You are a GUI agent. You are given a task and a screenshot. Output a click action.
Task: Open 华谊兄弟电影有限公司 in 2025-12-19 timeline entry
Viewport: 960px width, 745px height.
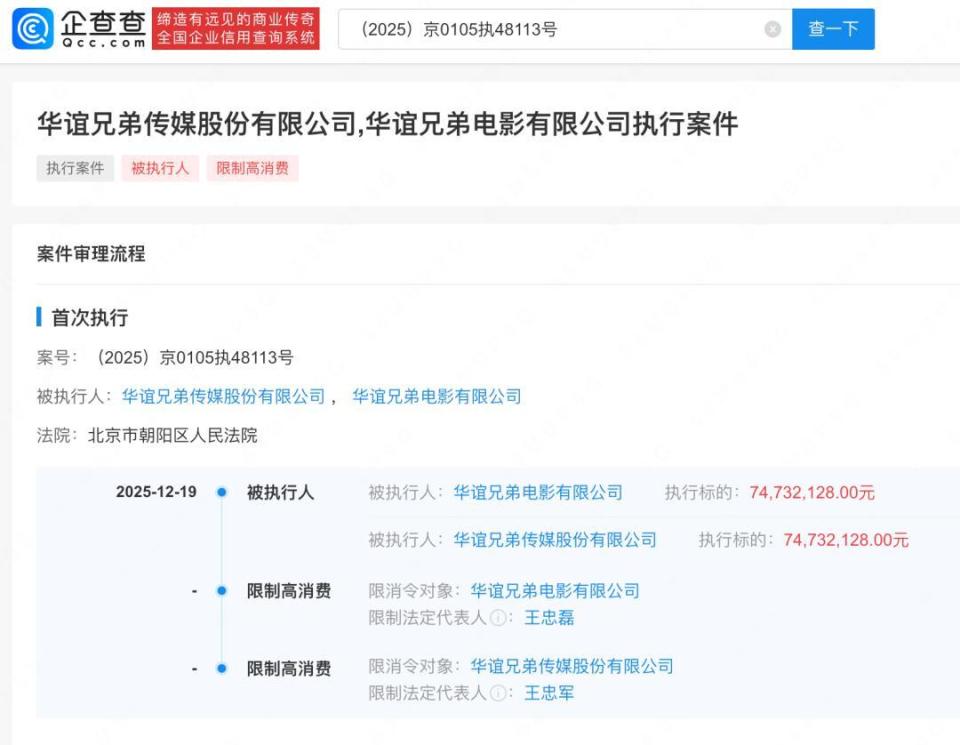click(x=538, y=492)
